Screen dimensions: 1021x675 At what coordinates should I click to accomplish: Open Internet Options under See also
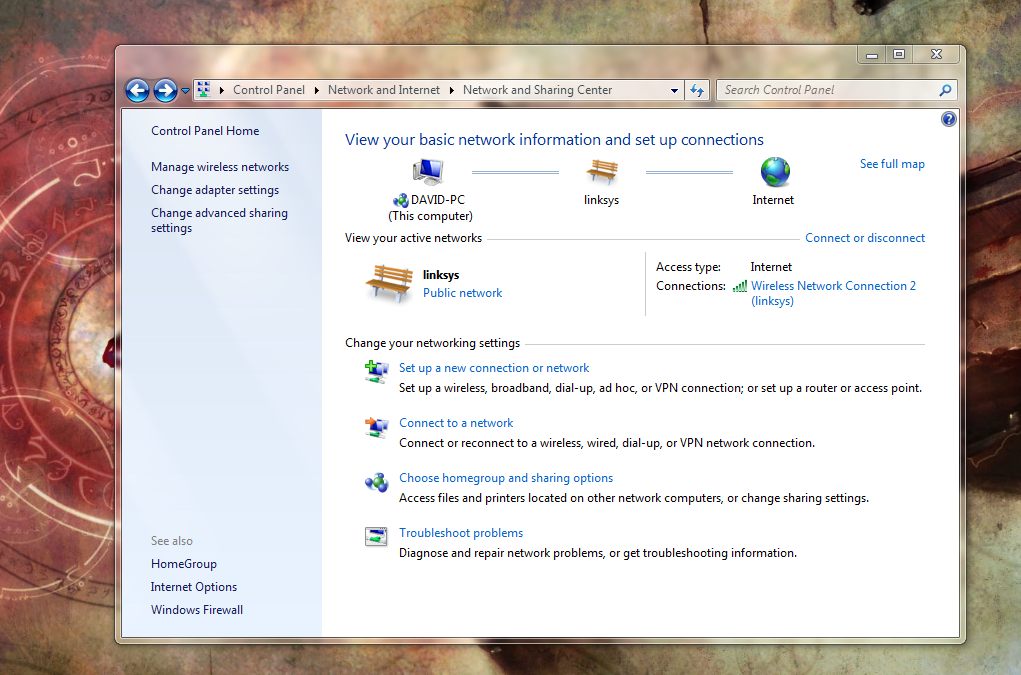pyautogui.click(x=194, y=587)
